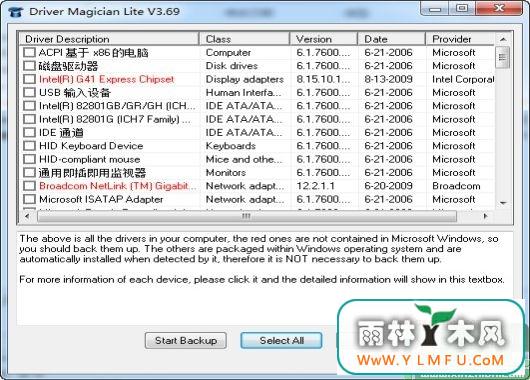Click the horizontal scroll right arrow
Image resolution: width=530 pixels, height=380 pixels.
click(x=485, y=216)
